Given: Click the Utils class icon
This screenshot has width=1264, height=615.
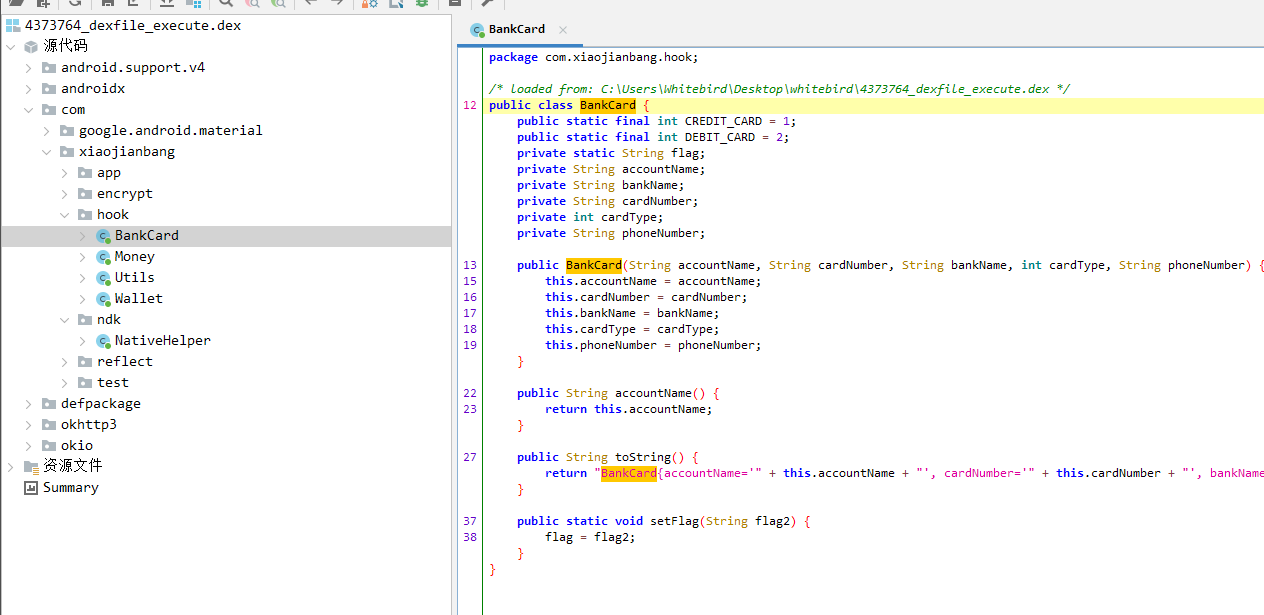Looking at the screenshot, I should [103, 278].
